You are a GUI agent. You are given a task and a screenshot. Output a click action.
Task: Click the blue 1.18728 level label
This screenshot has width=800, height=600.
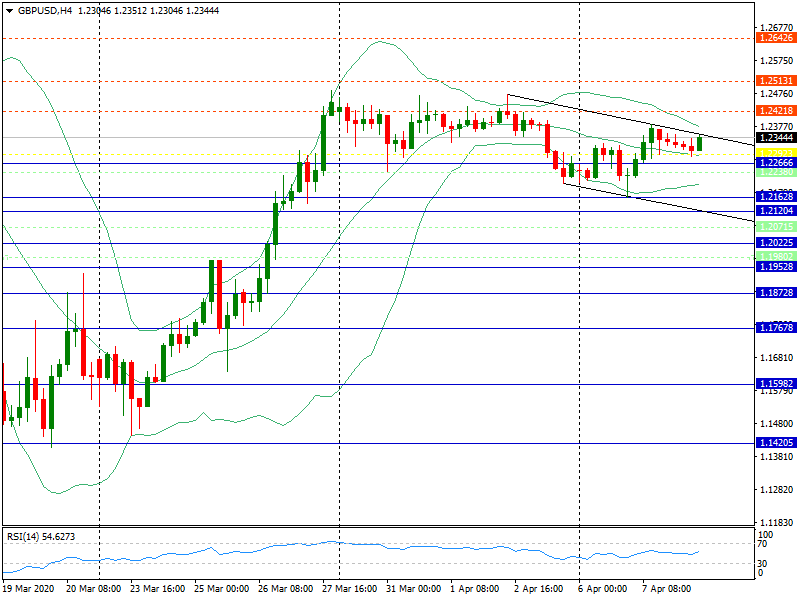click(776, 293)
